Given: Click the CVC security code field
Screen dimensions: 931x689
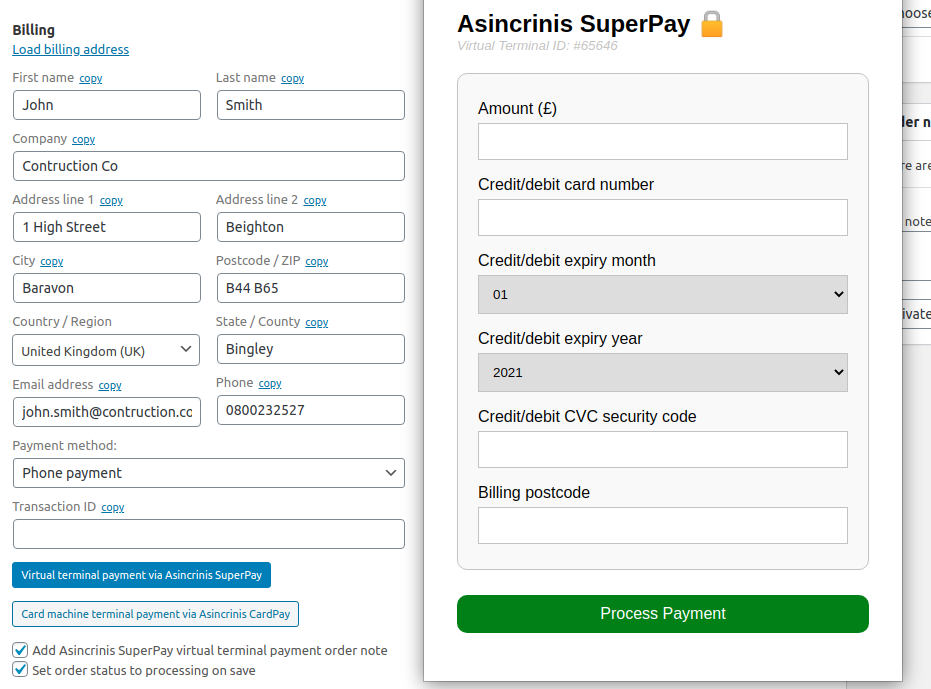Looking at the screenshot, I should 662,450.
